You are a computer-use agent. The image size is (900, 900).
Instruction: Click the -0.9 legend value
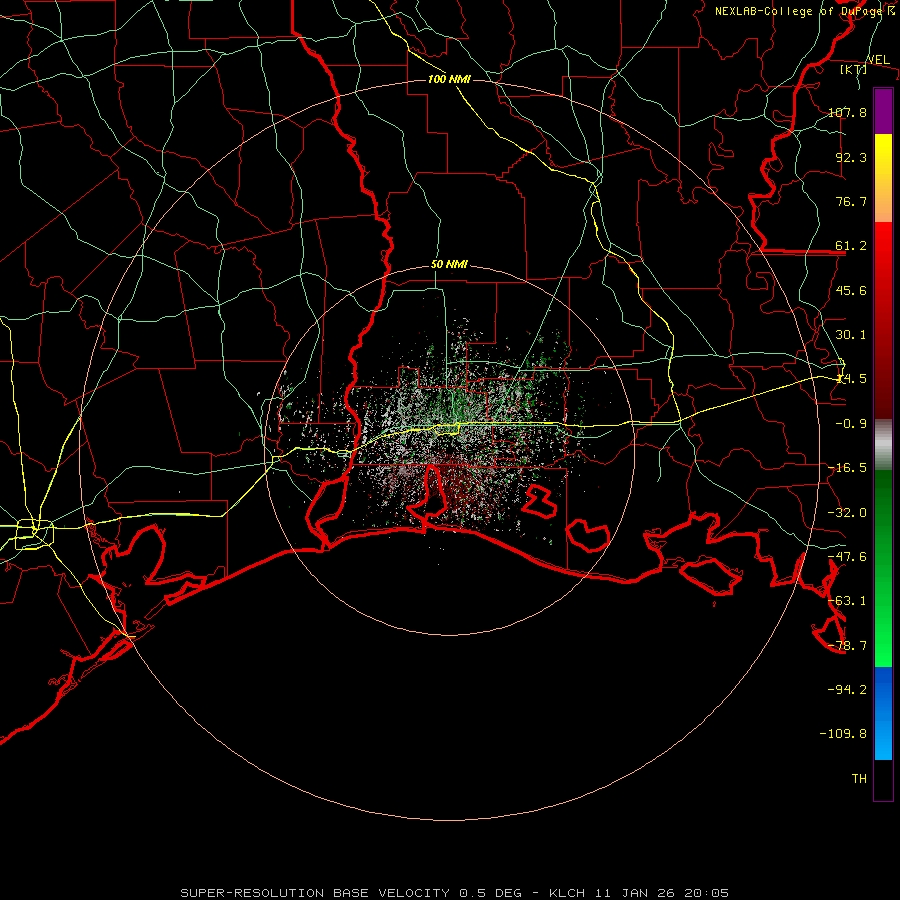(x=851, y=424)
